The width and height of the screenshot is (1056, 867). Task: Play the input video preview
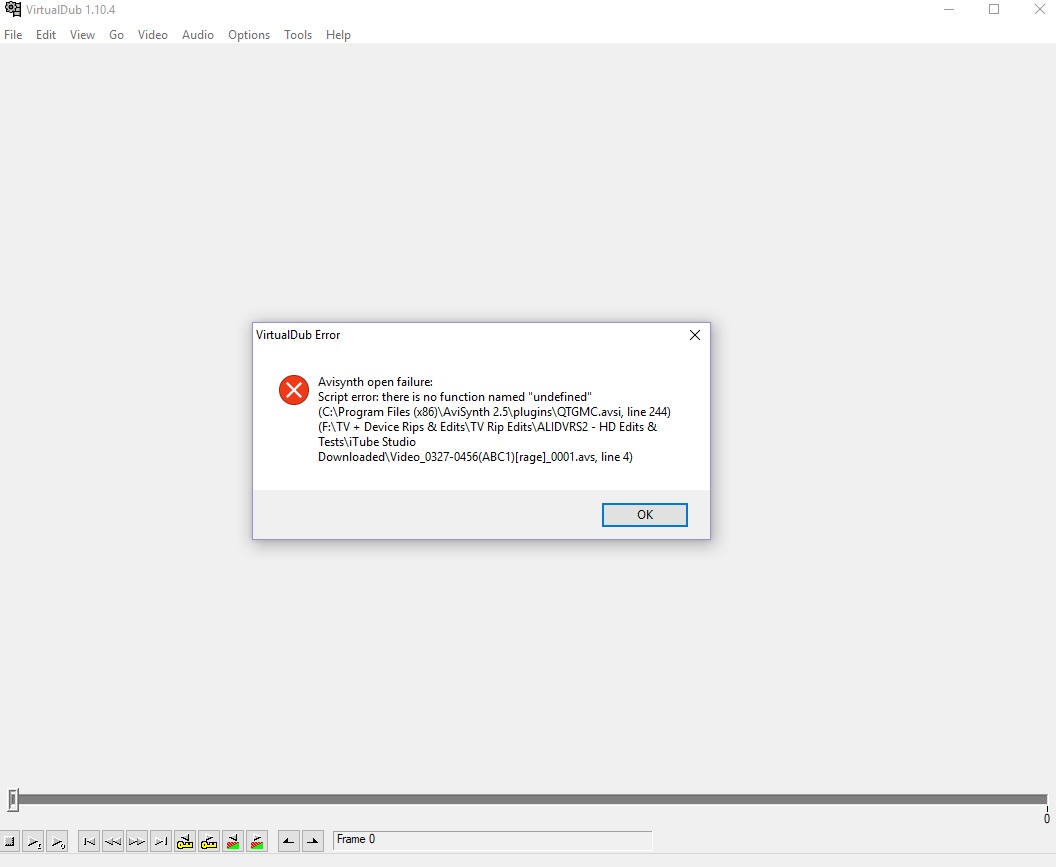(x=34, y=841)
